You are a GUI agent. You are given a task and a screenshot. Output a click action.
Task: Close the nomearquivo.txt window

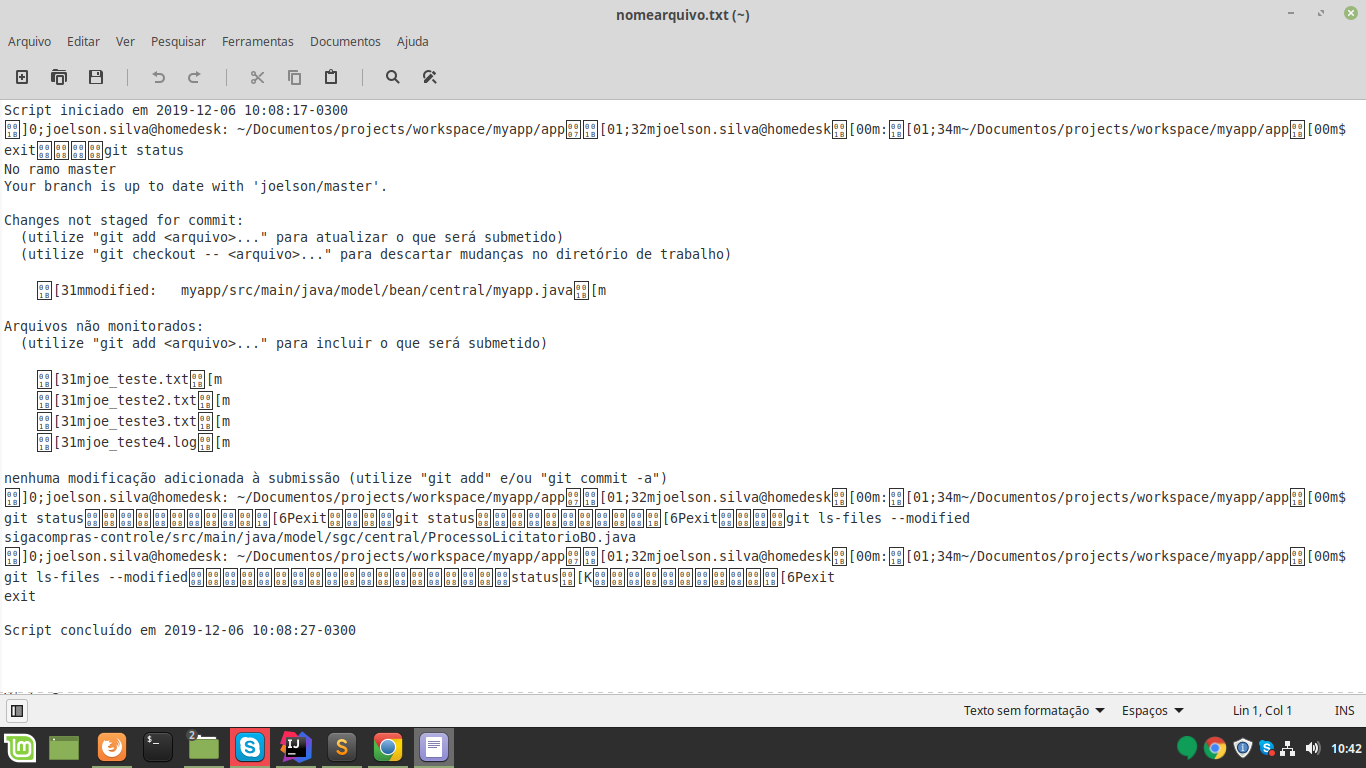1349,14
